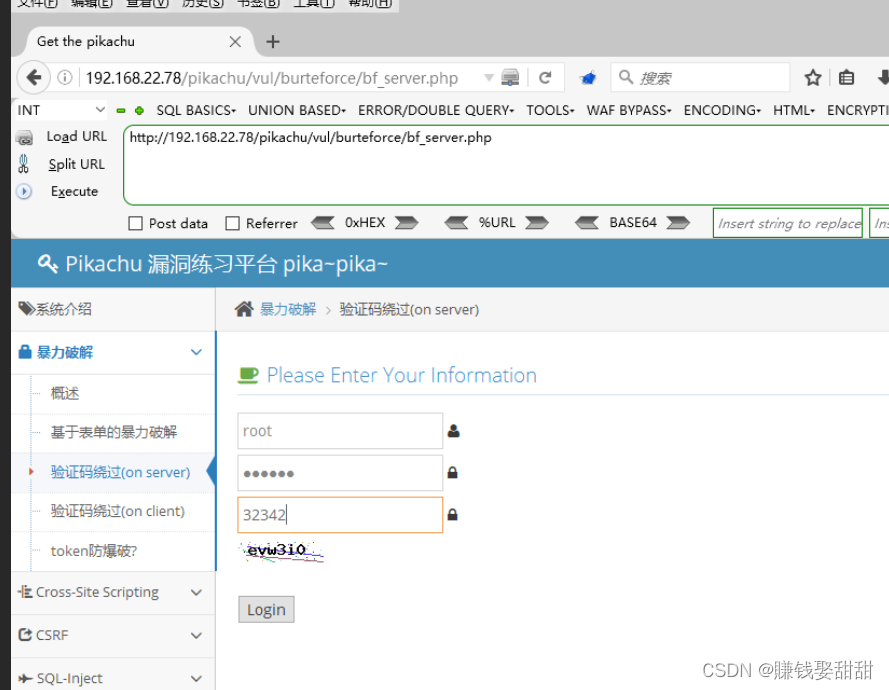Focus the Insert string to replace field
Image resolution: width=889 pixels, height=690 pixels.
(788, 223)
